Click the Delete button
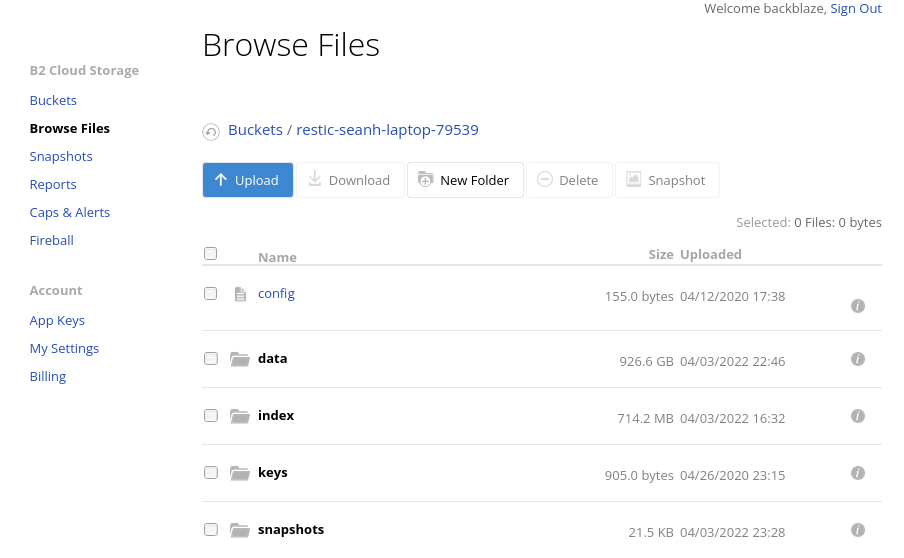The image size is (904, 558). pos(569,180)
